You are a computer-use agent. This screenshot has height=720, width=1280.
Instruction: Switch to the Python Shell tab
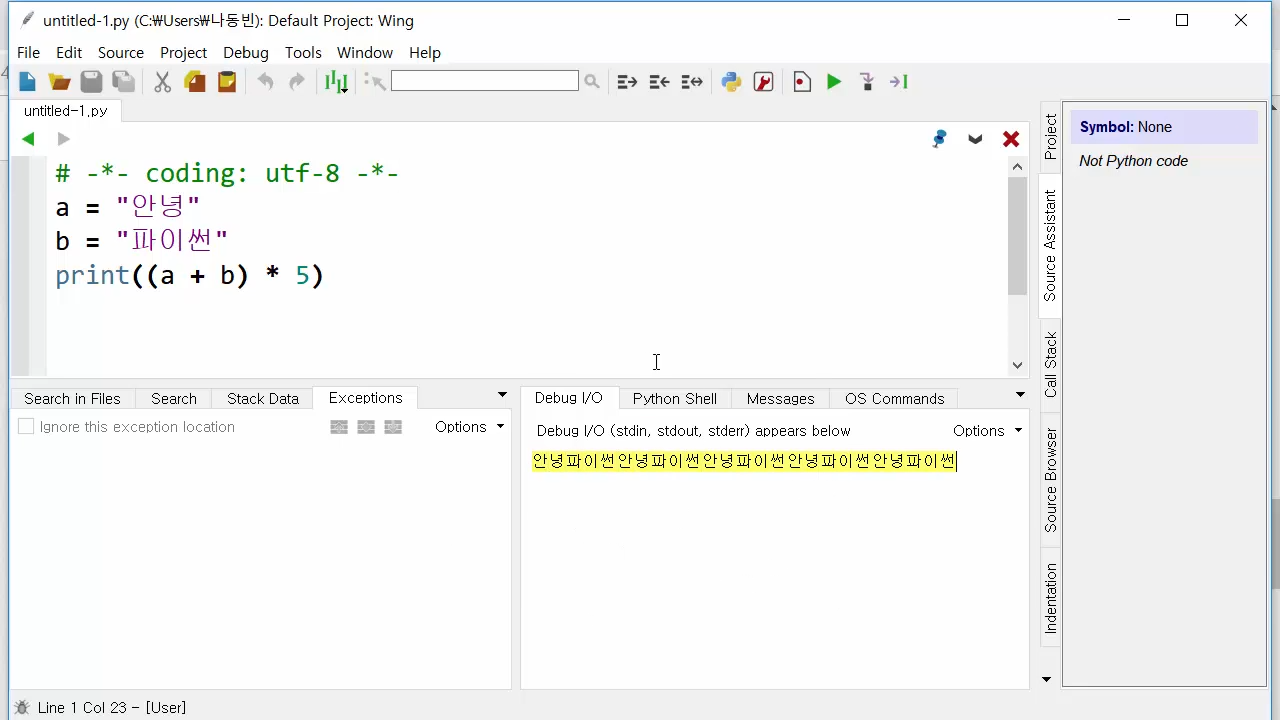pyautogui.click(x=674, y=398)
